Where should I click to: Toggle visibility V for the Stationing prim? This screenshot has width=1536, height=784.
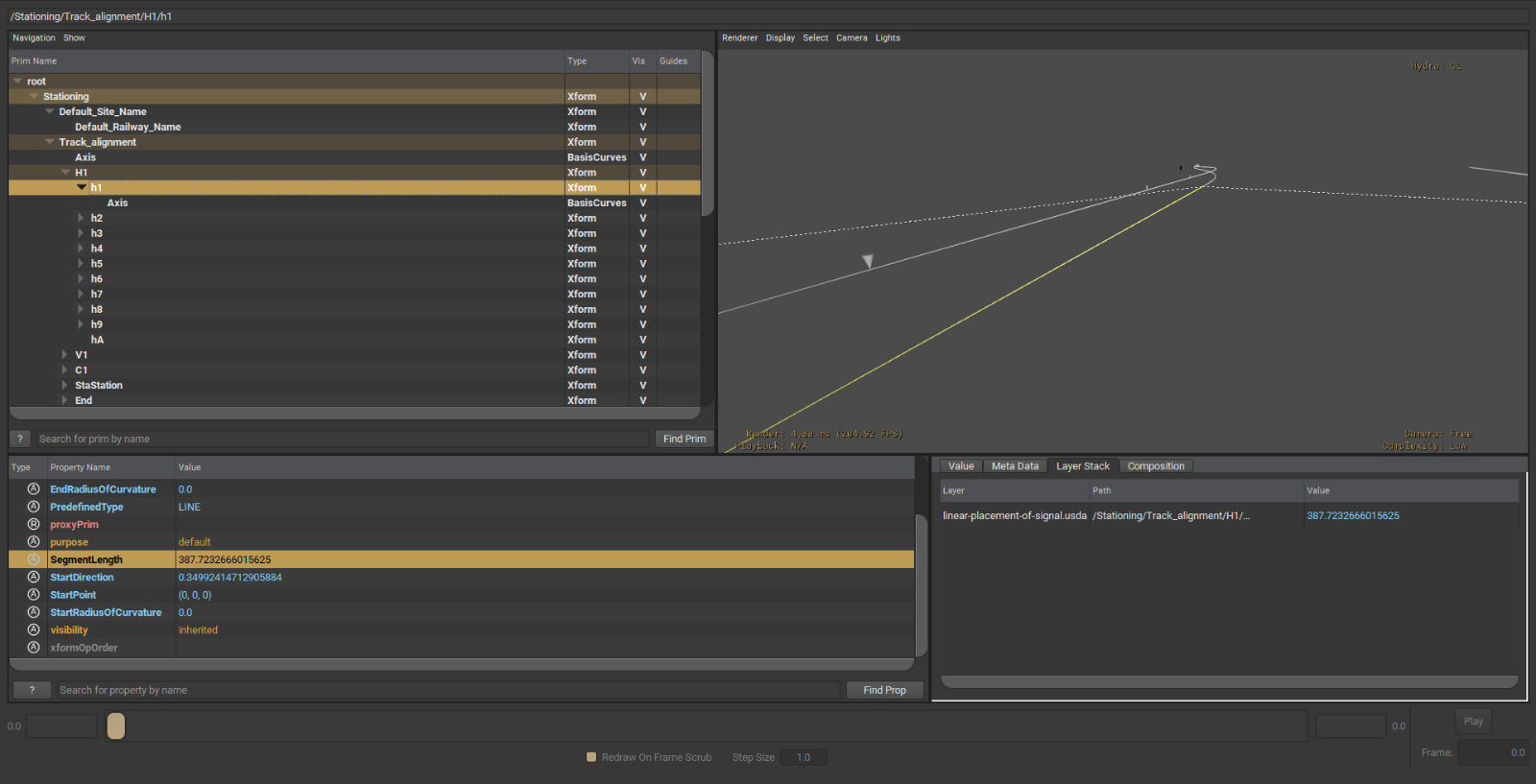pos(642,97)
